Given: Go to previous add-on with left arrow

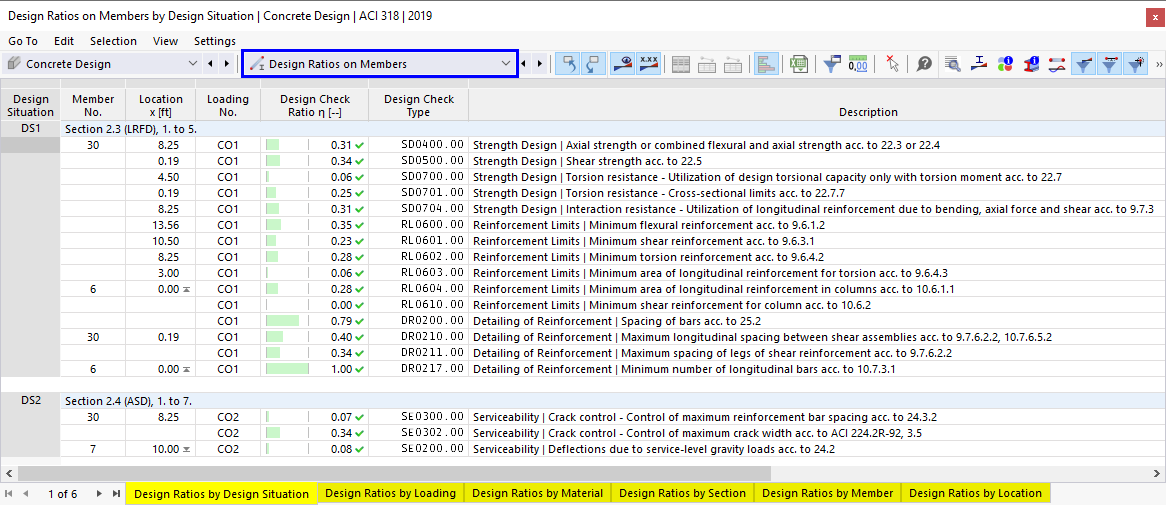Looking at the screenshot, I should [211, 64].
